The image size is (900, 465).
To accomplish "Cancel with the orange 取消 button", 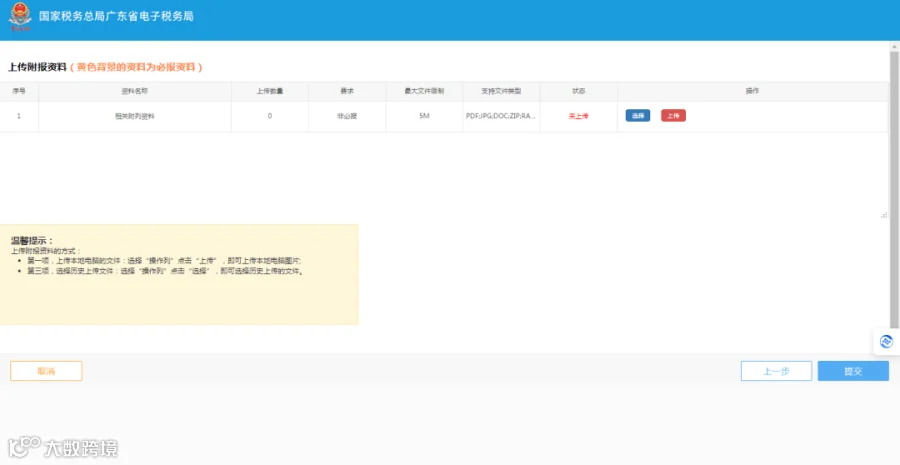I will tap(46, 371).
